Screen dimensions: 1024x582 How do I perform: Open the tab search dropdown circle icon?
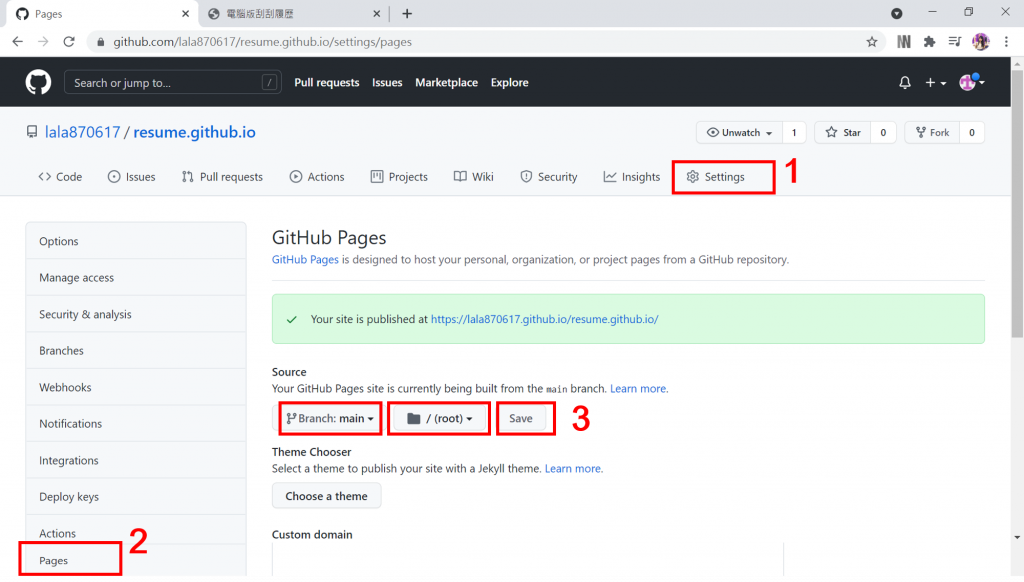(x=897, y=14)
